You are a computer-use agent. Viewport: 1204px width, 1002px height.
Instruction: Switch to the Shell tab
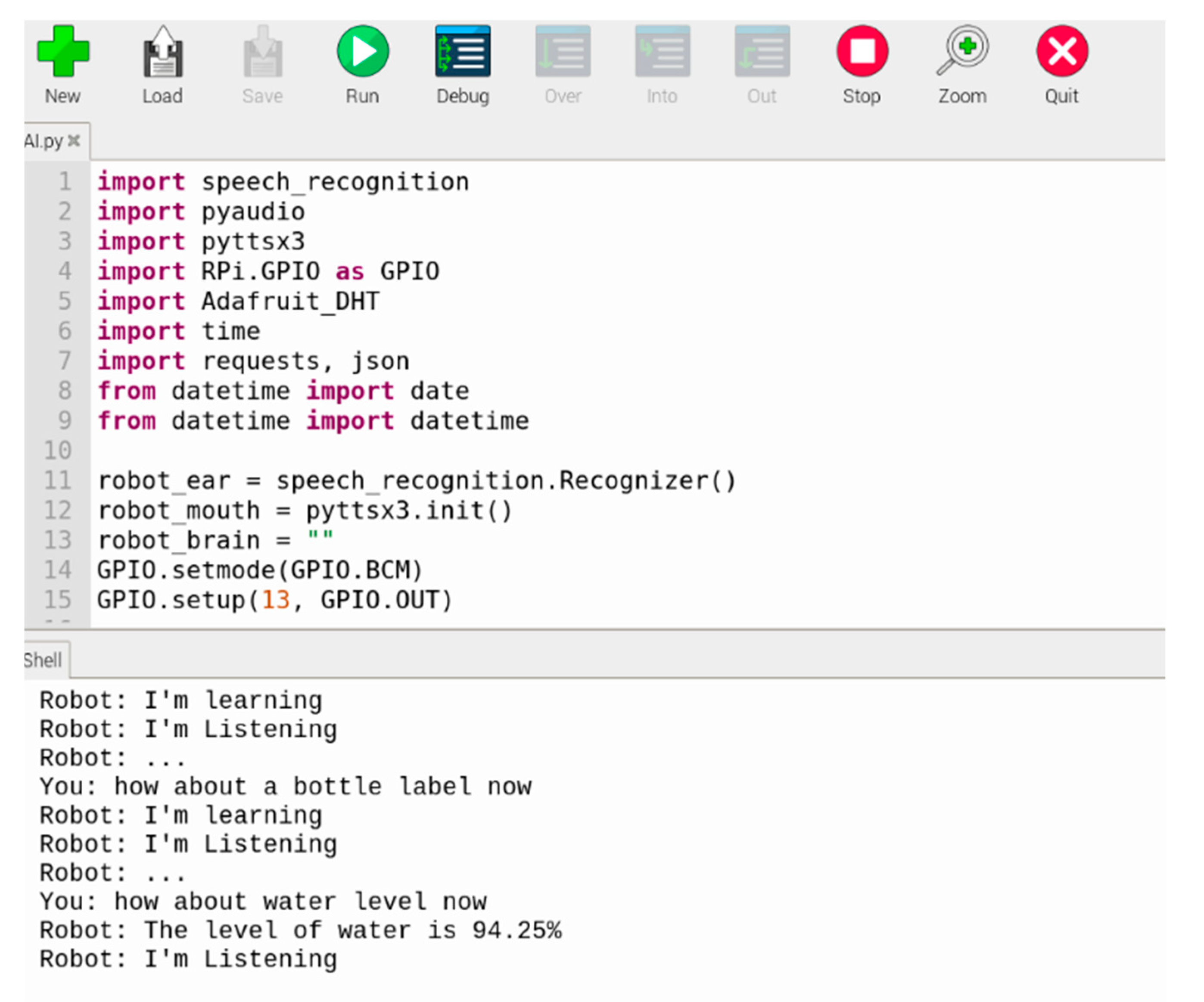[43, 660]
